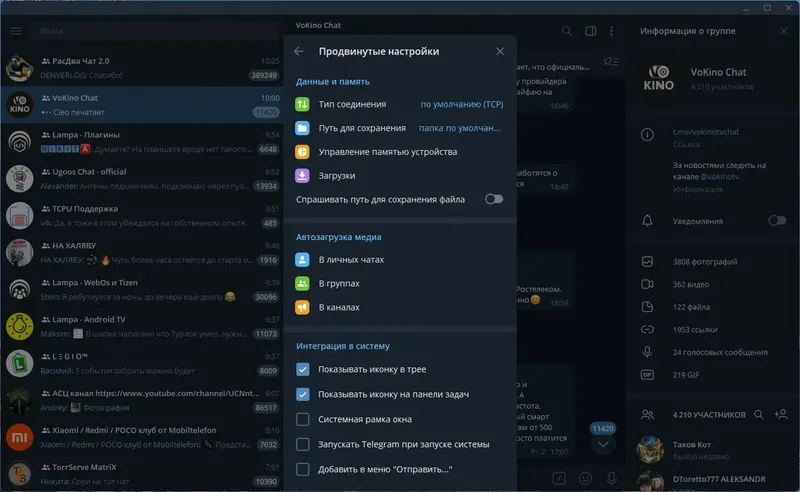Search group members with magnifier icon

(759, 414)
